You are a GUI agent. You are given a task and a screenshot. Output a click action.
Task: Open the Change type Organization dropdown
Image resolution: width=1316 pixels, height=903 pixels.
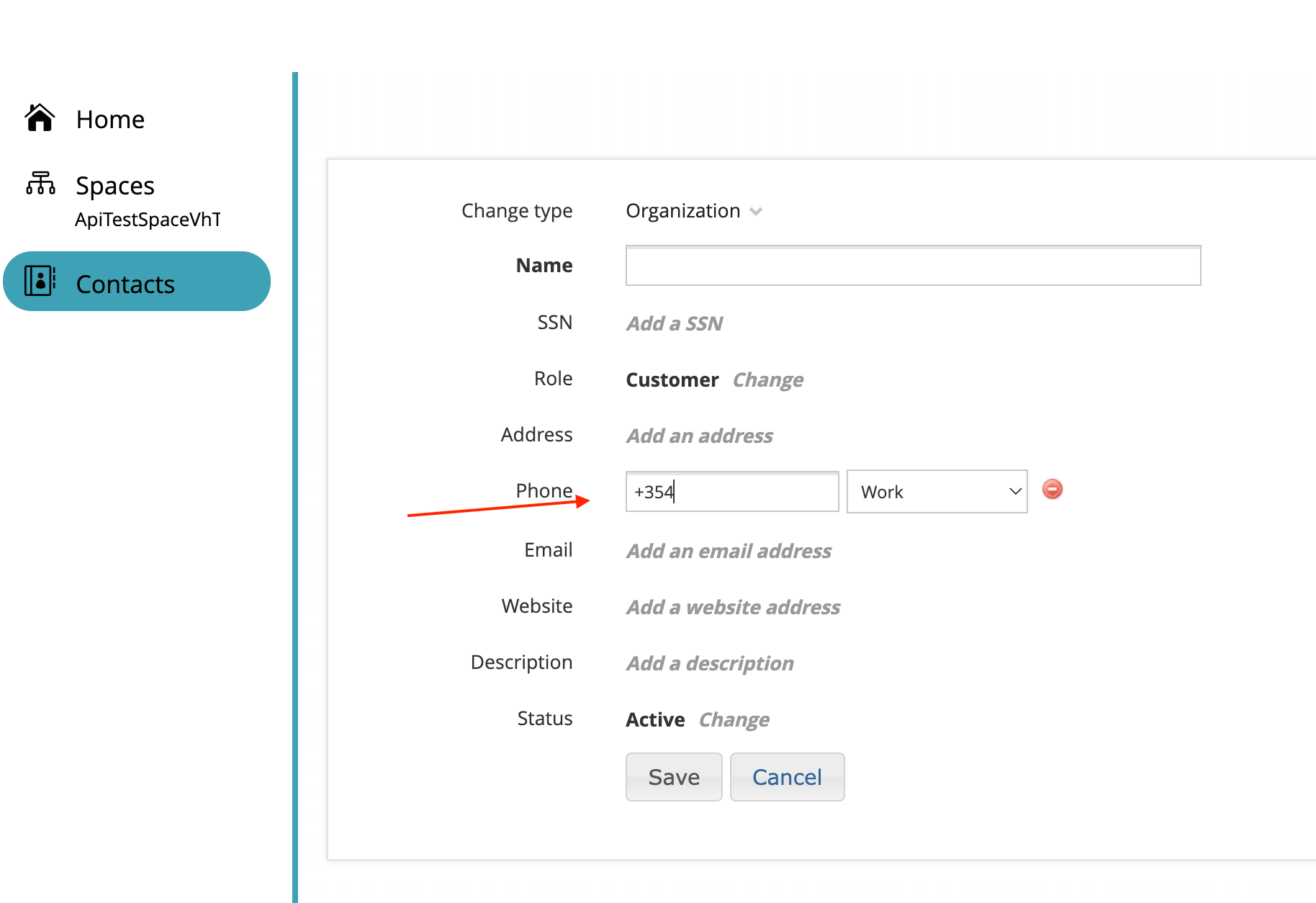pos(693,211)
